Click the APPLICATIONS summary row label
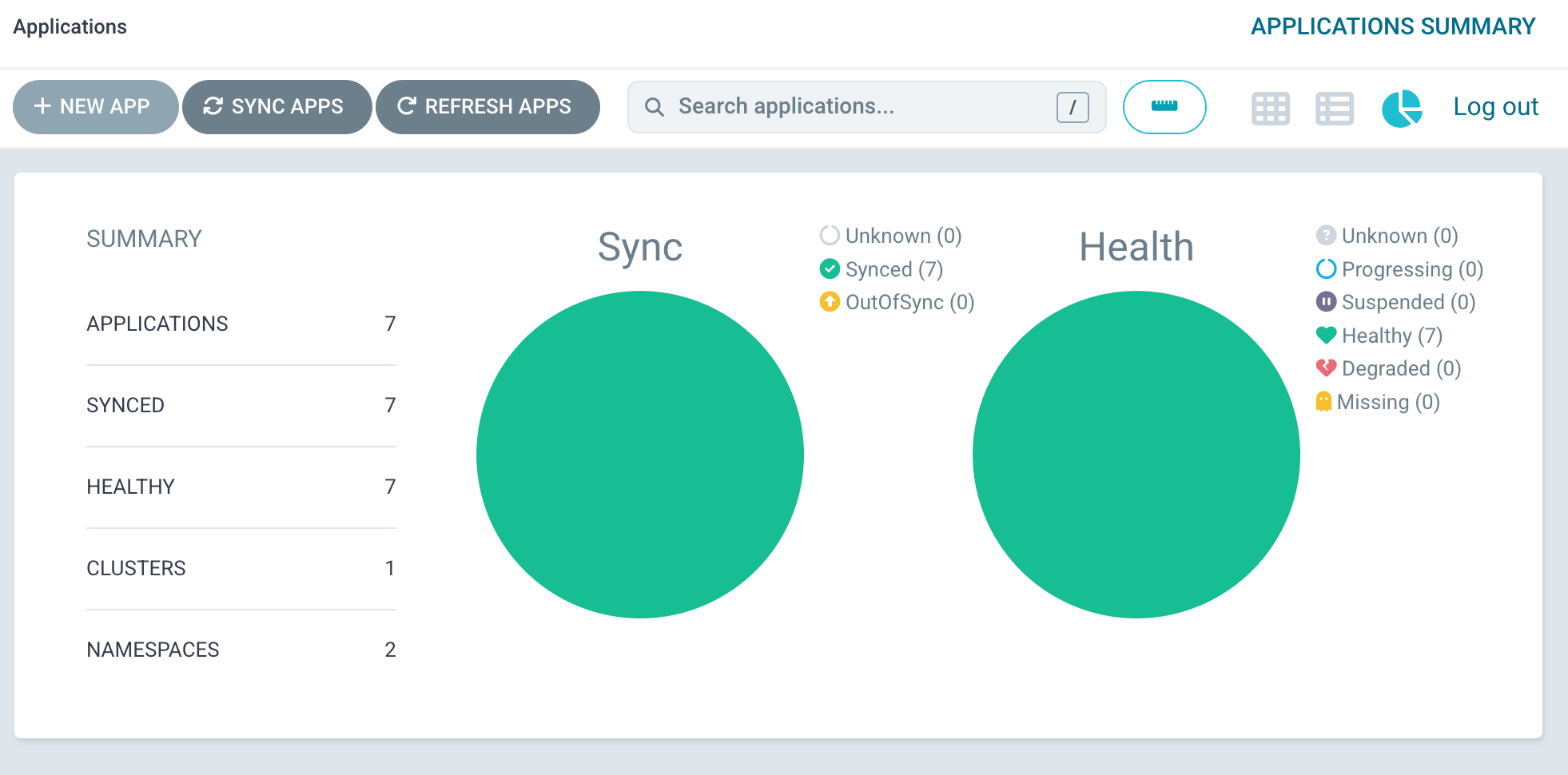Screen dimensions: 1568x775 click(x=157, y=324)
